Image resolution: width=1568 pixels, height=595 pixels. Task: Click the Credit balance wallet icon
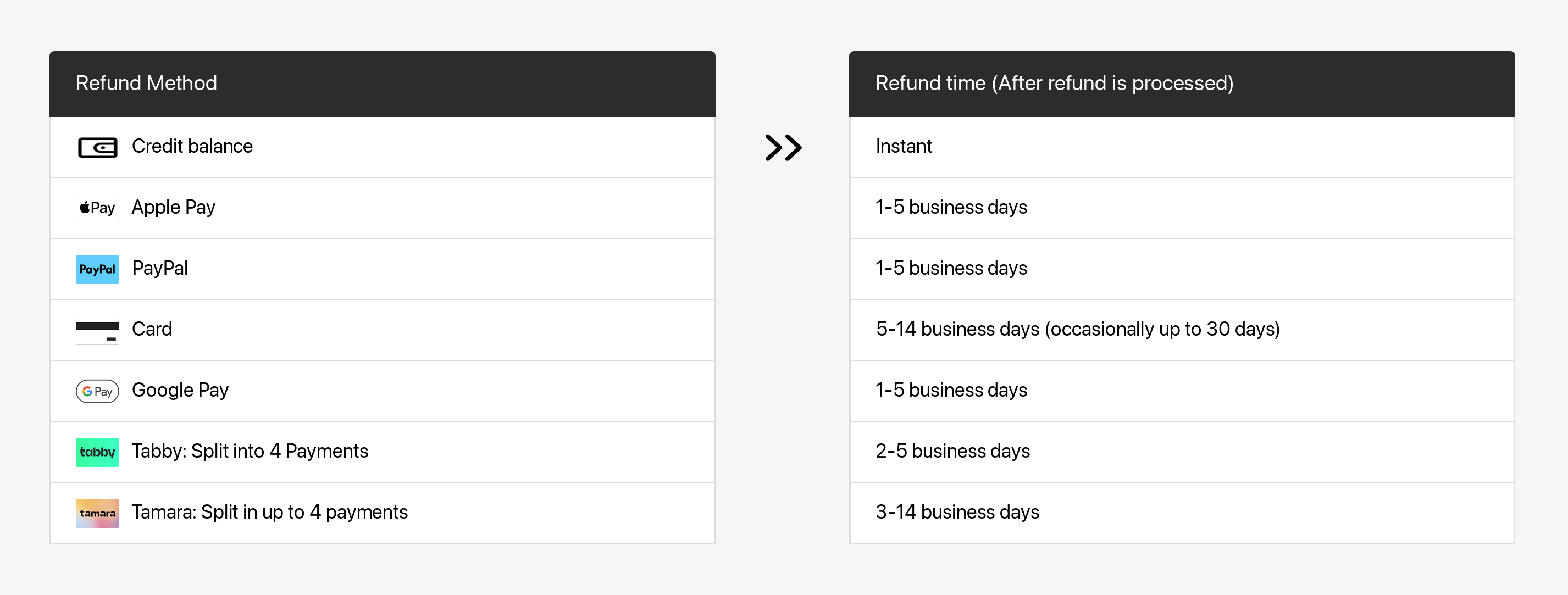[97, 147]
